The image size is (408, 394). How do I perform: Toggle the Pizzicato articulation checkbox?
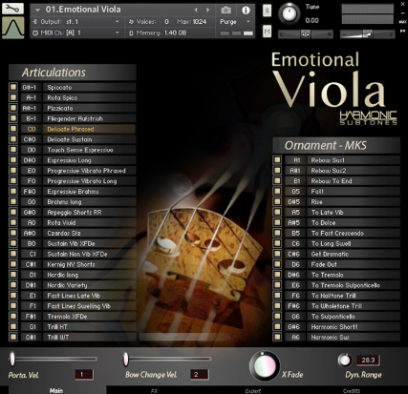(13, 108)
